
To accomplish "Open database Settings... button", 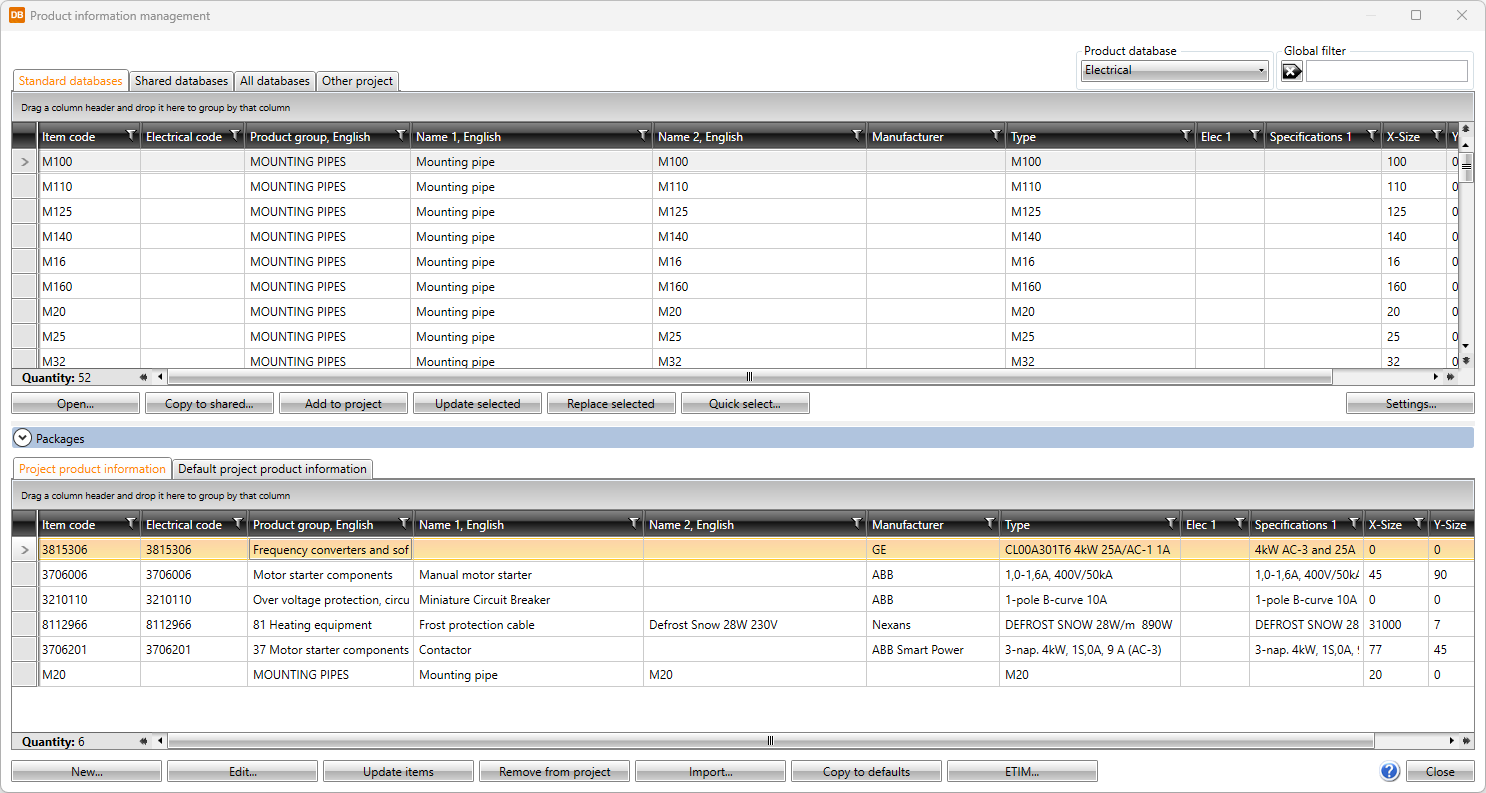I will point(1410,404).
